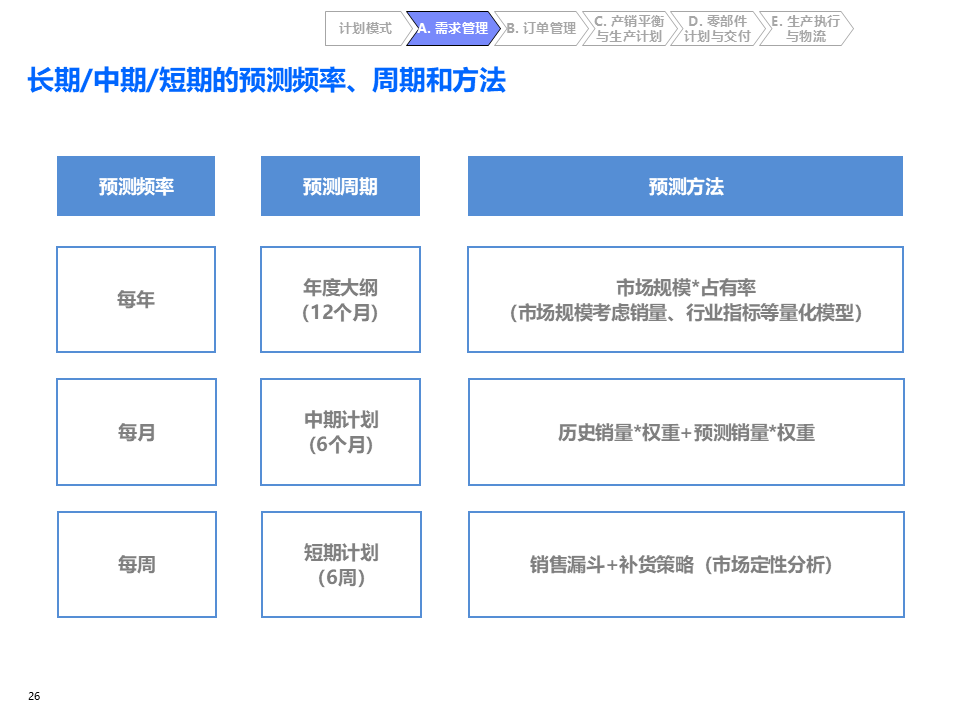This screenshot has width=960, height=720.
Task: Click the 每月 frequency box
Action: (137, 432)
